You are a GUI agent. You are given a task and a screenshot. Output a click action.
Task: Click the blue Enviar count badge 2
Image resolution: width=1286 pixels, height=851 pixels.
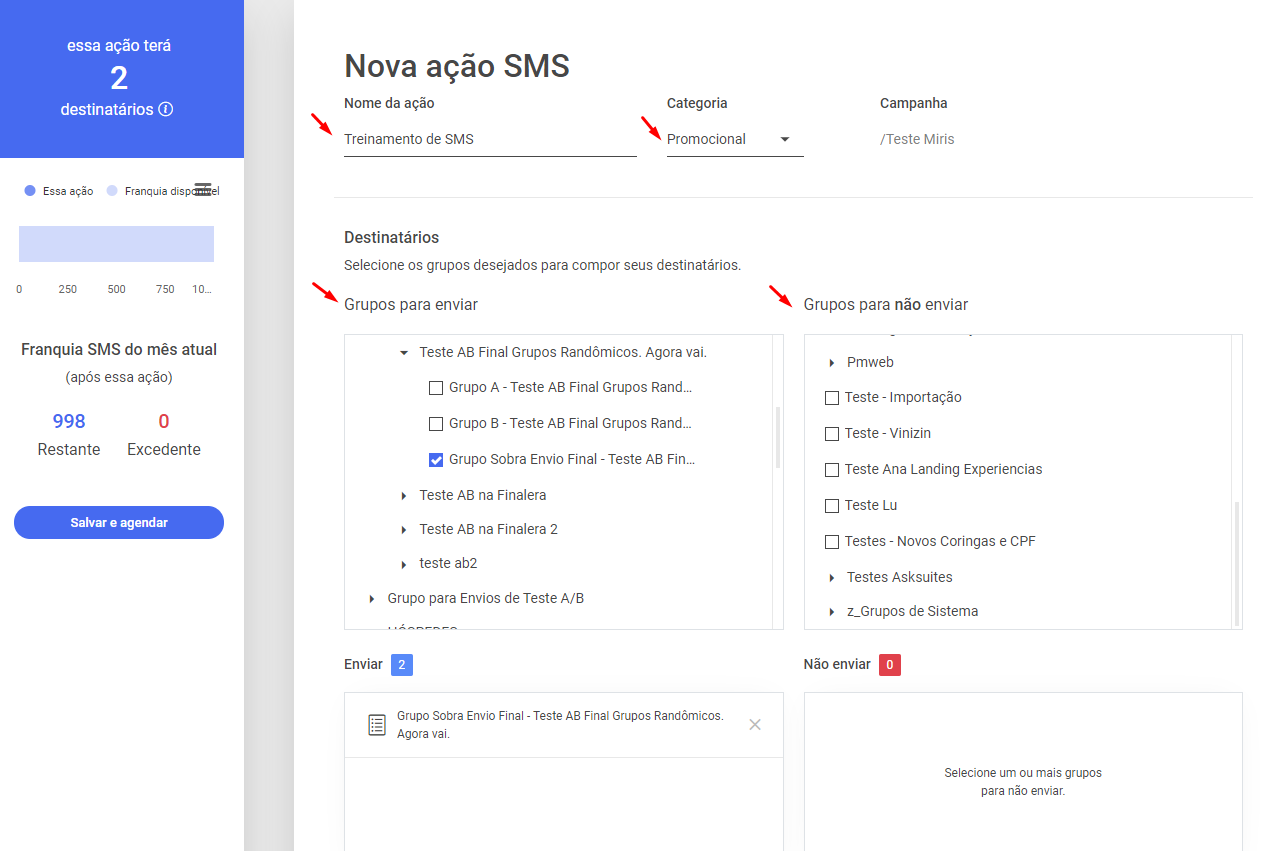(x=402, y=665)
